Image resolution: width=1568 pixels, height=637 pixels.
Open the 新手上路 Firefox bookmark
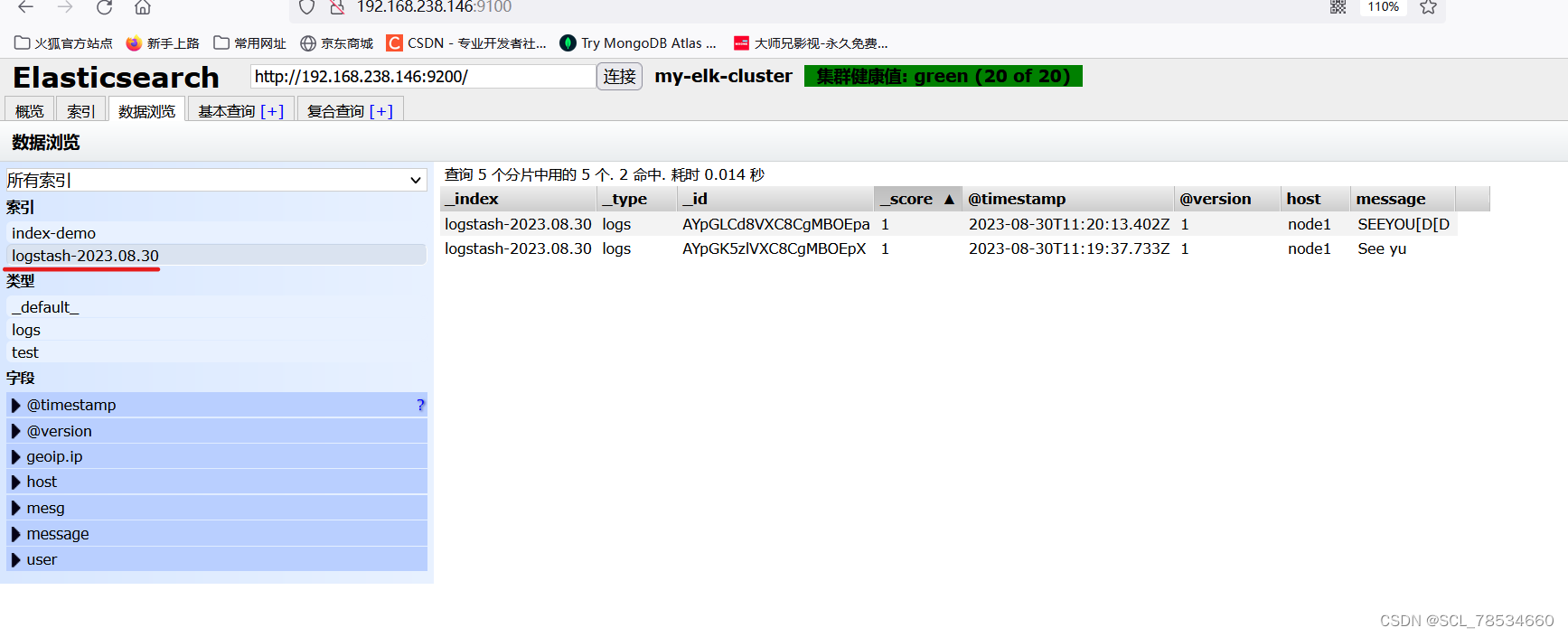click(x=163, y=43)
